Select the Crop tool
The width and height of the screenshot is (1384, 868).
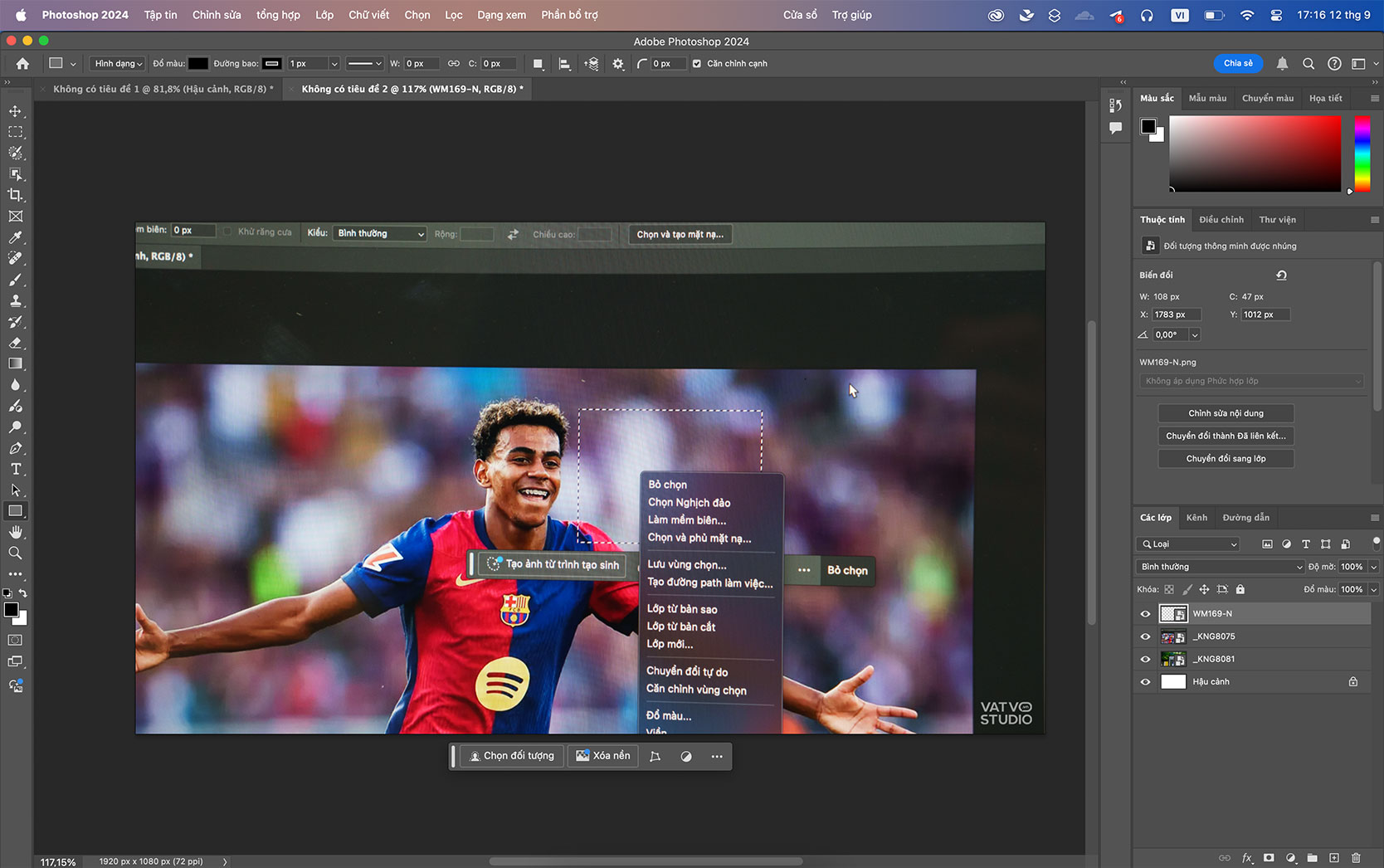point(15,195)
